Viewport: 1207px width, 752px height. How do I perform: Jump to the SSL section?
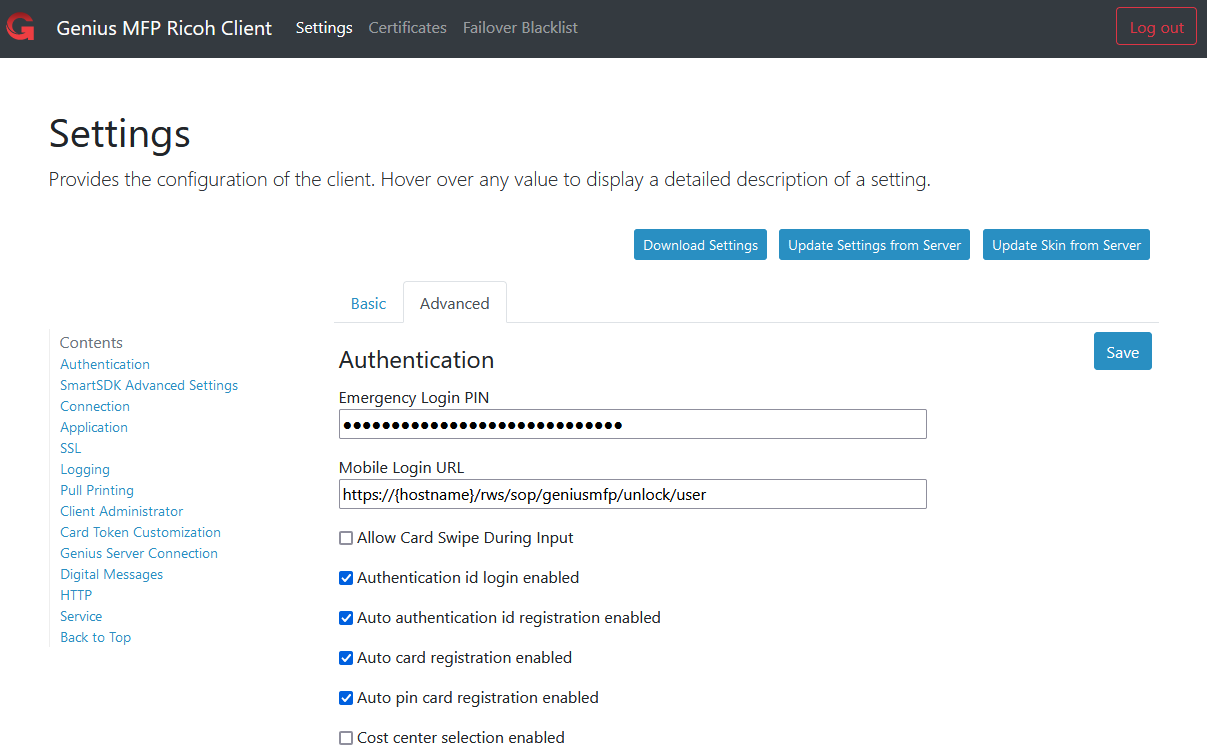[x=71, y=448]
